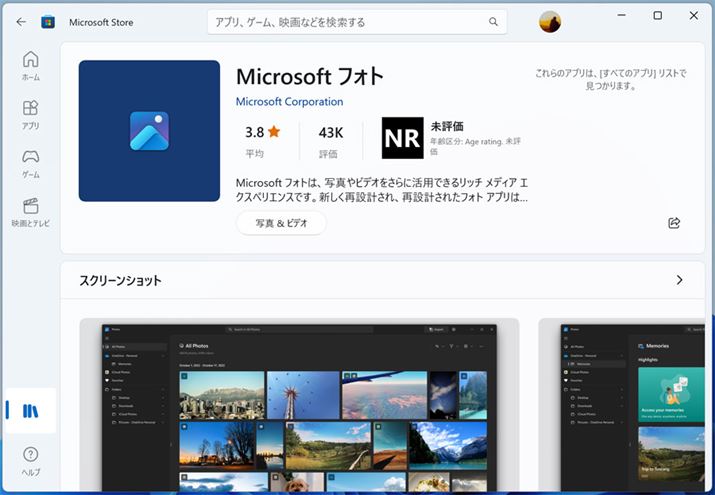Open the Library icon in the sidebar
Viewport: 715px width, 495px height.
point(31,411)
